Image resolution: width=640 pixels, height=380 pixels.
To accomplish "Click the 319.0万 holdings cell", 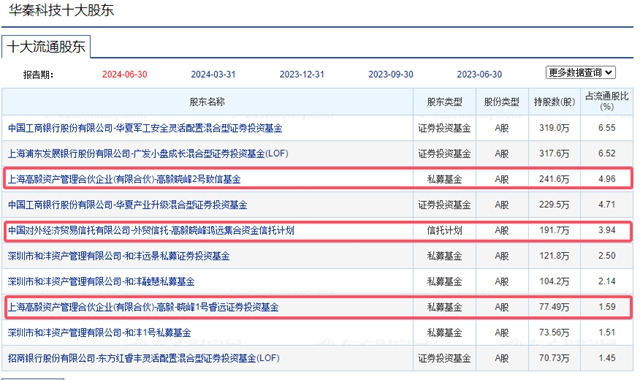I will pyautogui.click(x=554, y=128).
